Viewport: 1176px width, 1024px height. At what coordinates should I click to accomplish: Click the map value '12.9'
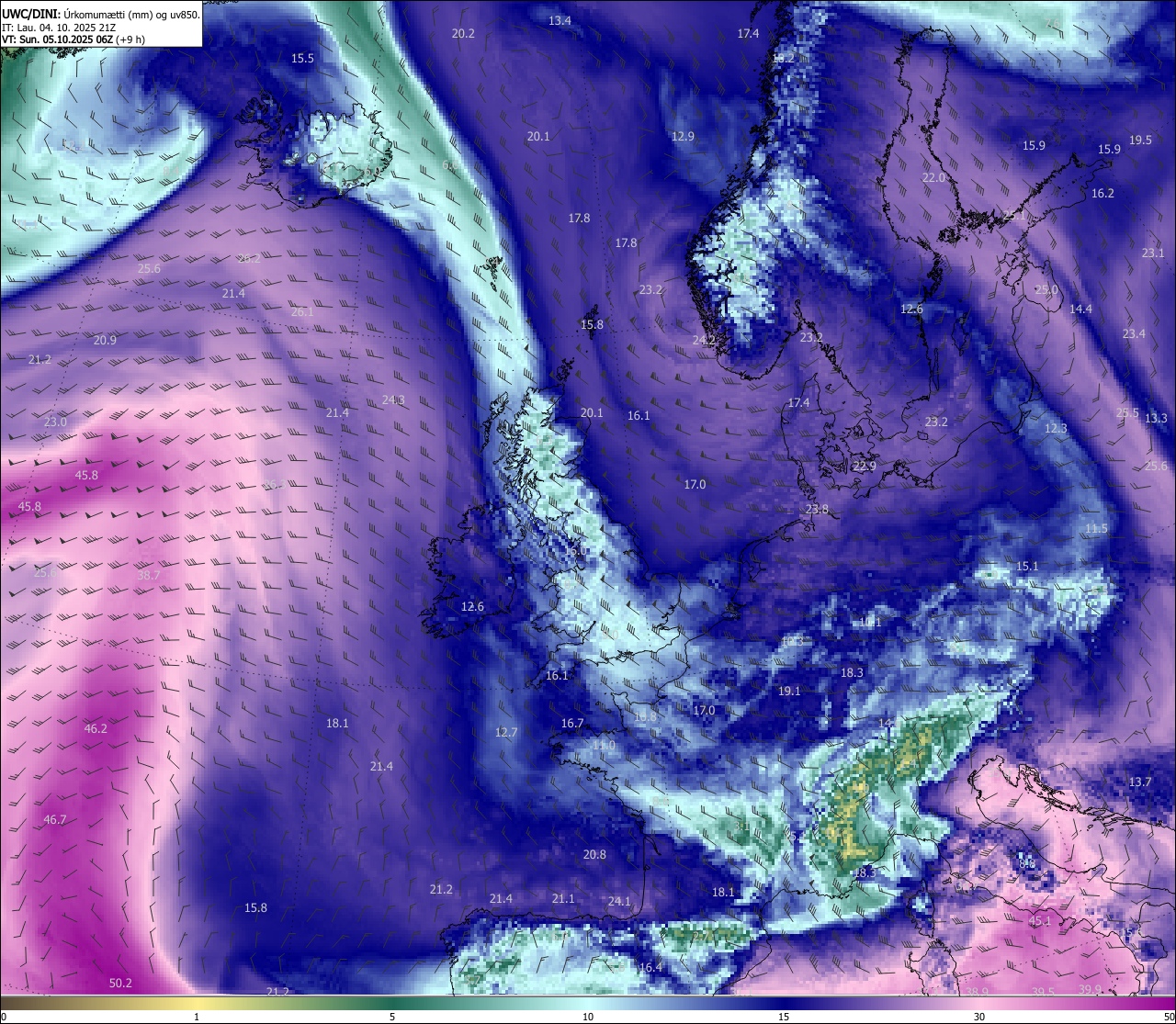[683, 136]
